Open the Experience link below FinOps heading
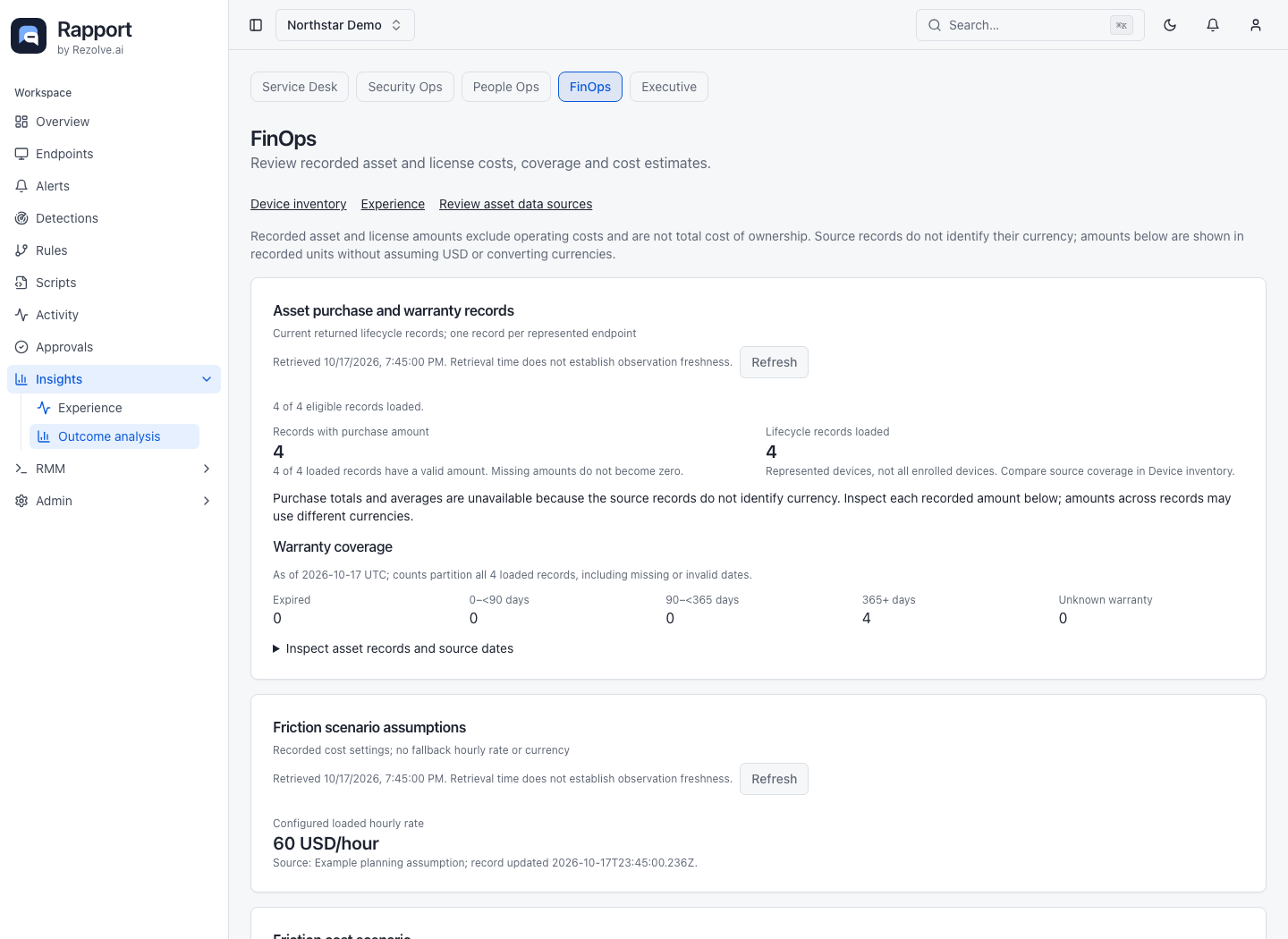The height and width of the screenshot is (939, 1288). point(393,204)
